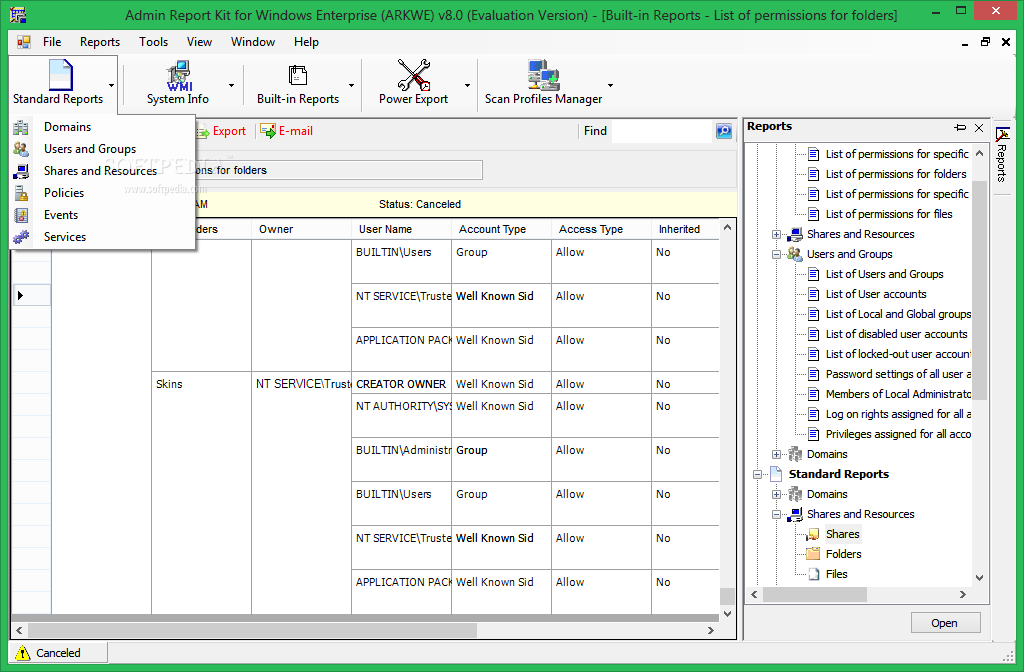The image size is (1024, 672).
Task: Click the Canceled warning icon in status bar
Action: click(23, 652)
